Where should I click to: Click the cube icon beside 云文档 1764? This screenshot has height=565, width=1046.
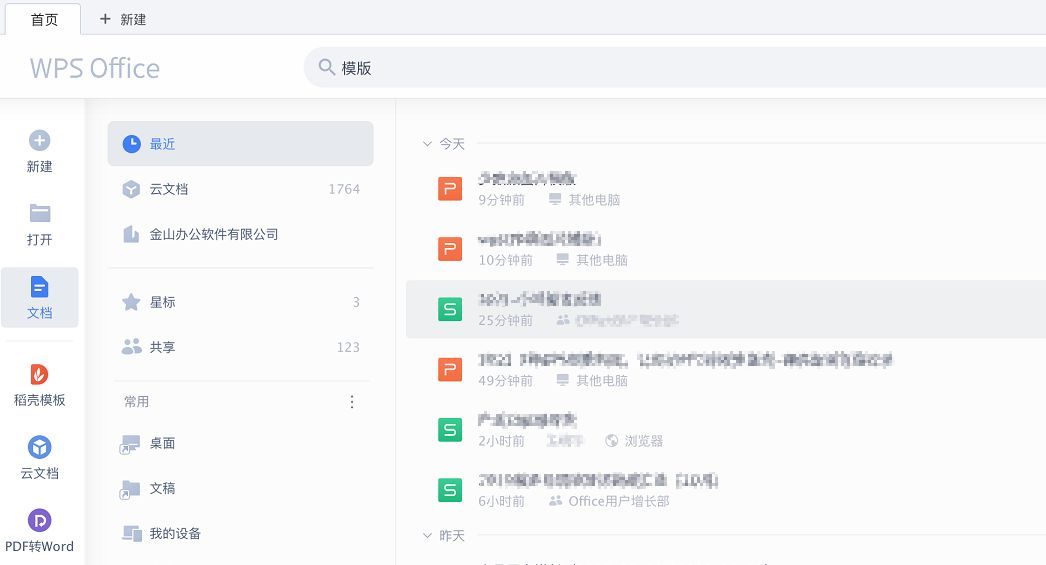point(131,189)
